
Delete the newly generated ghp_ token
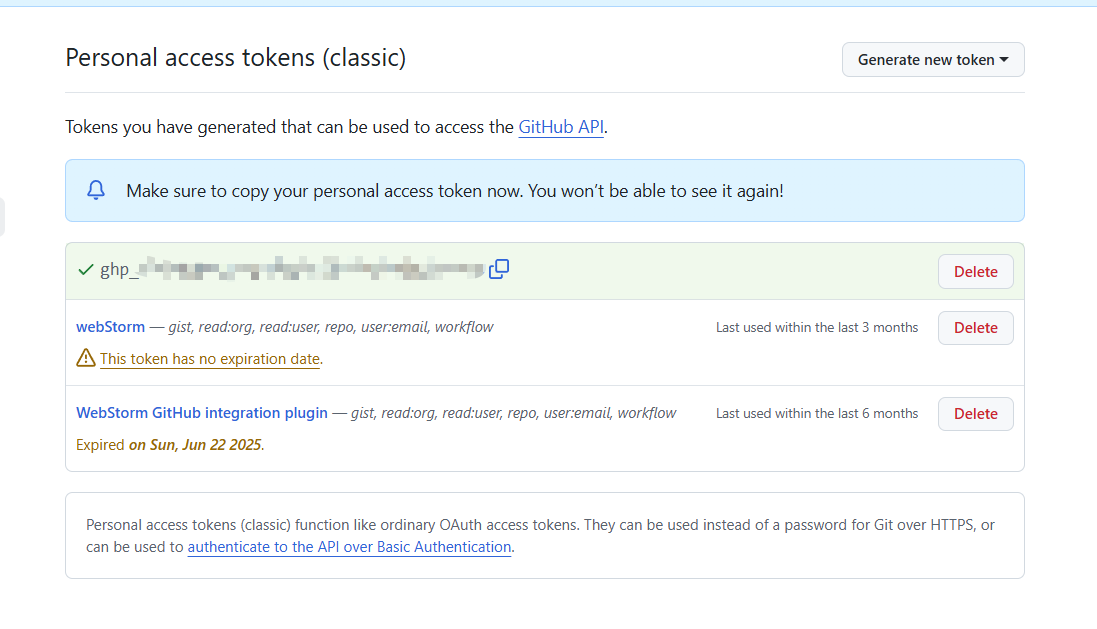click(x=975, y=271)
